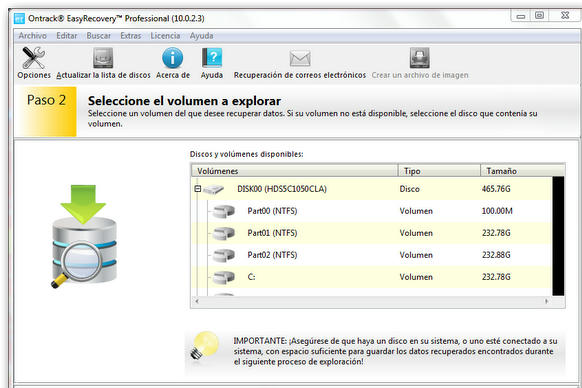Click the 465.76G size value
This screenshot has height=388, width=582.
(x=496, y=189)
